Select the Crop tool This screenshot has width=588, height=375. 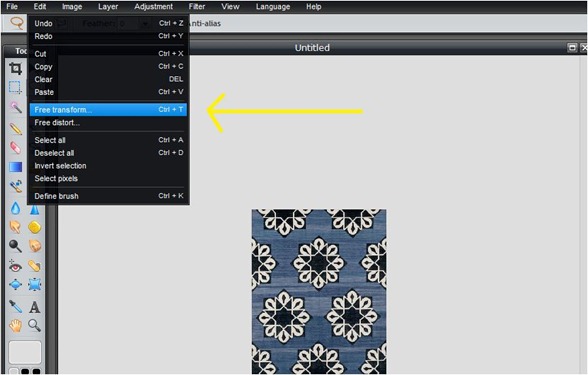coord(15,69)
